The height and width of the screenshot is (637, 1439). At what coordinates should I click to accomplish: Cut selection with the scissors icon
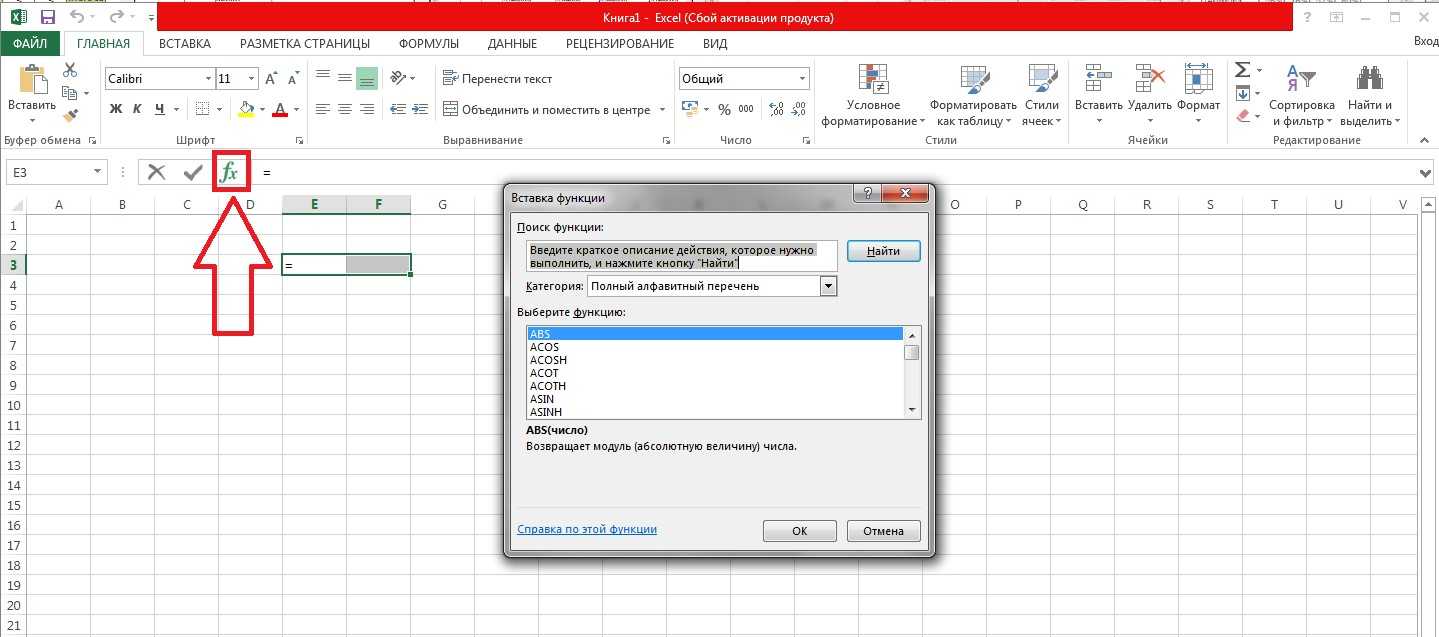(70, 70)
